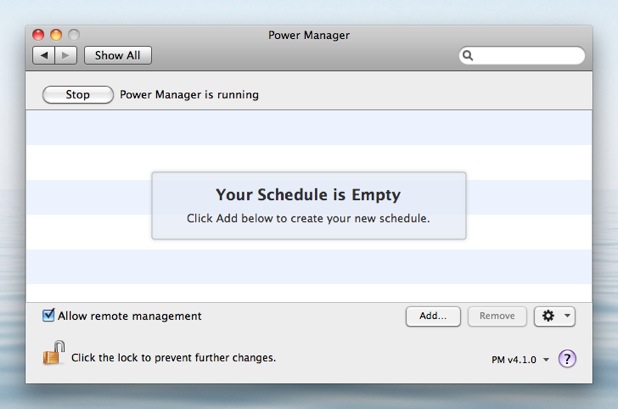Open help with the question mark button

pos(567,359)
